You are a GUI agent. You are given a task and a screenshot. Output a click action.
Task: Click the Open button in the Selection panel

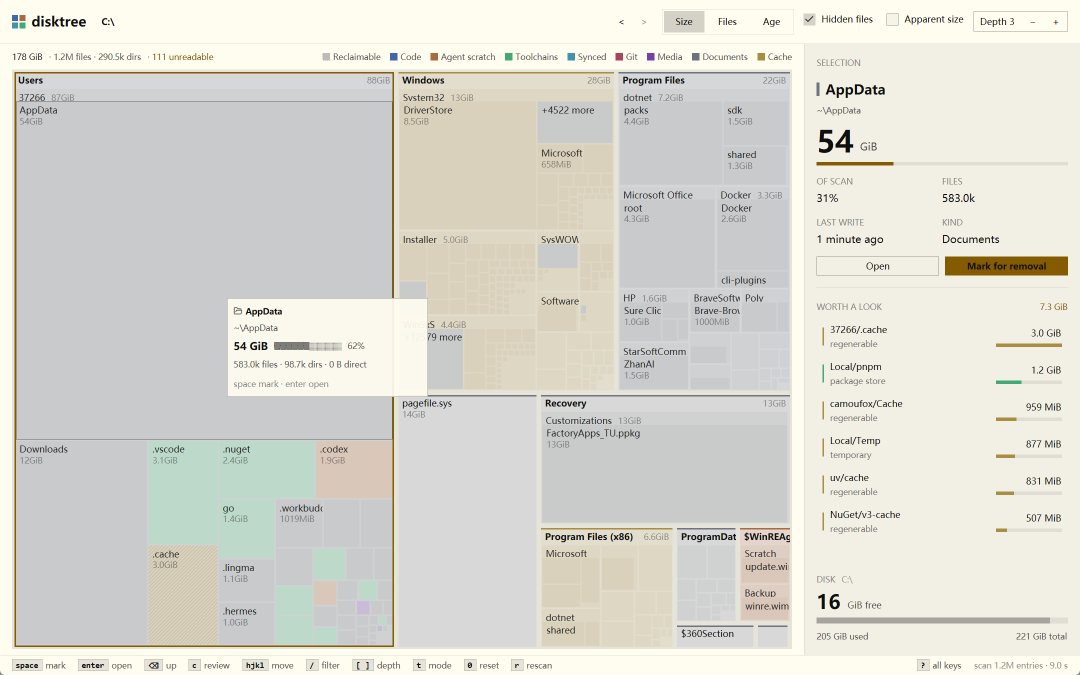tap(878, 266)
